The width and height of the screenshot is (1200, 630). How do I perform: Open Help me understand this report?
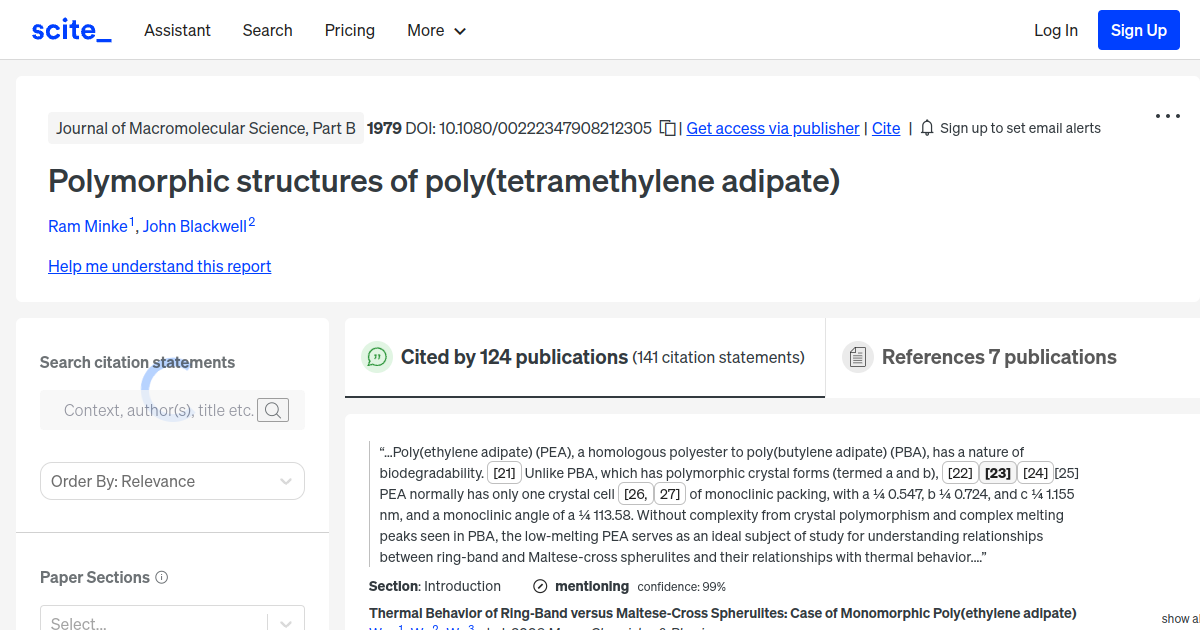pos(159,266)
